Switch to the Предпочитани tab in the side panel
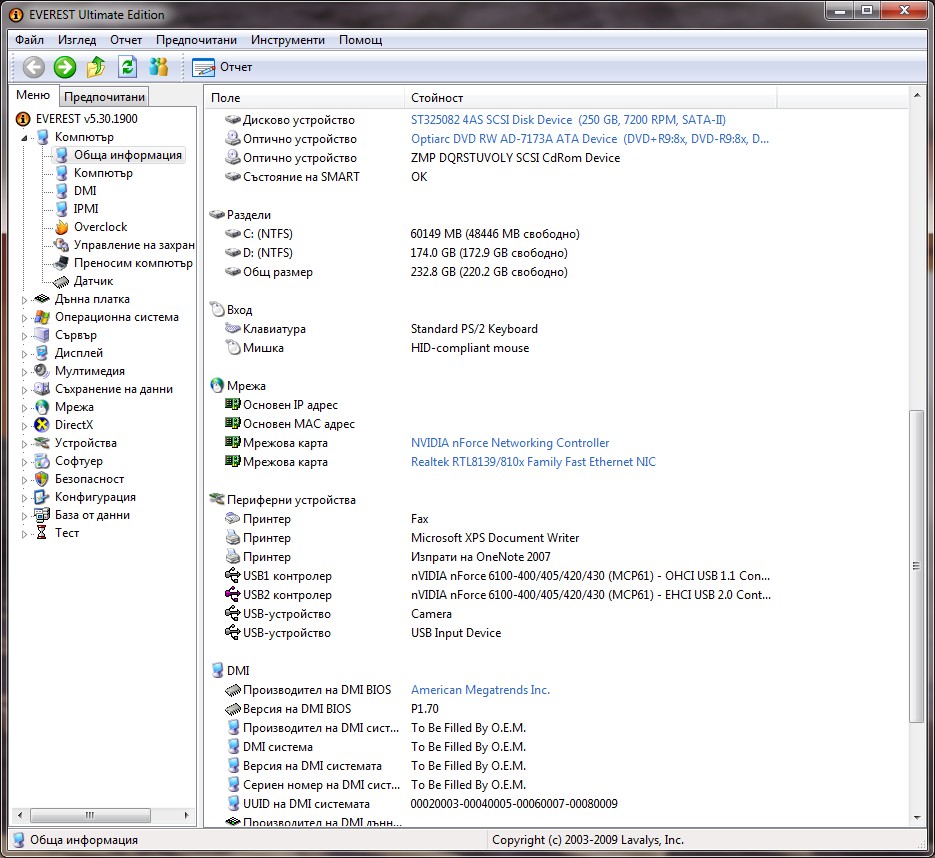The image size is (935, 858). coord(104,97)
